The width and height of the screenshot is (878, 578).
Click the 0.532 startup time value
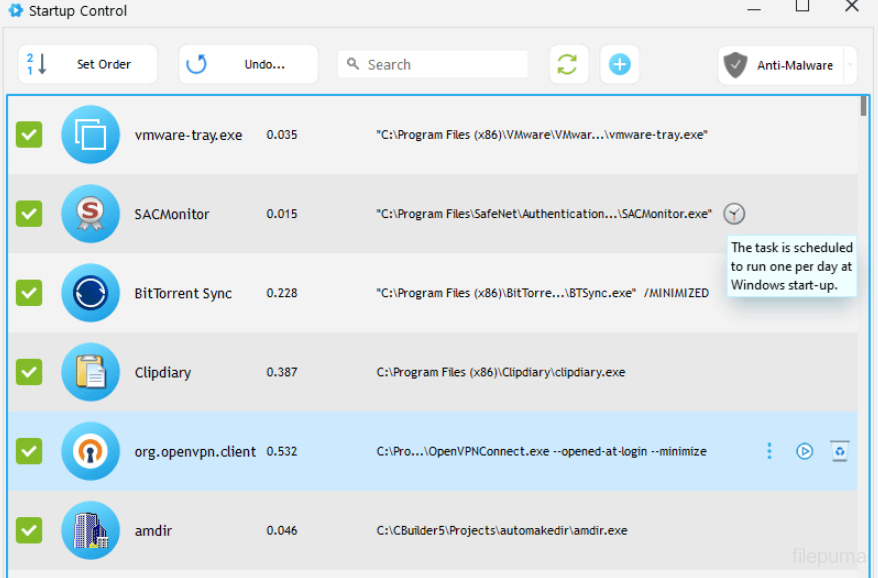[282, 451]
